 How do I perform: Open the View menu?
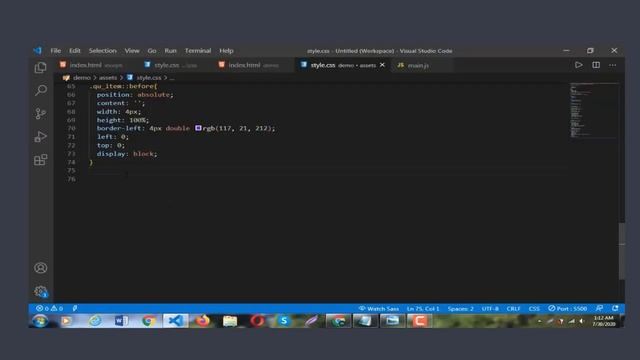point(132,51)
